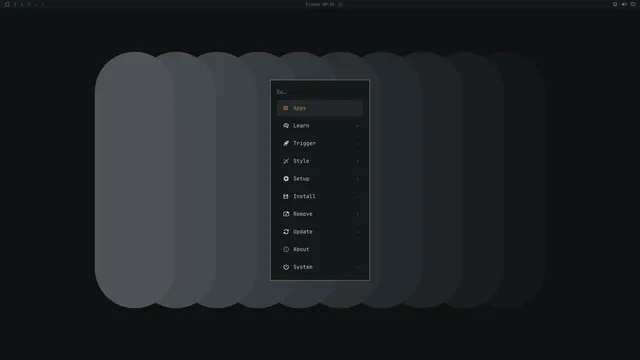
Task: Choose the System menu label
Action: (303, 267)
